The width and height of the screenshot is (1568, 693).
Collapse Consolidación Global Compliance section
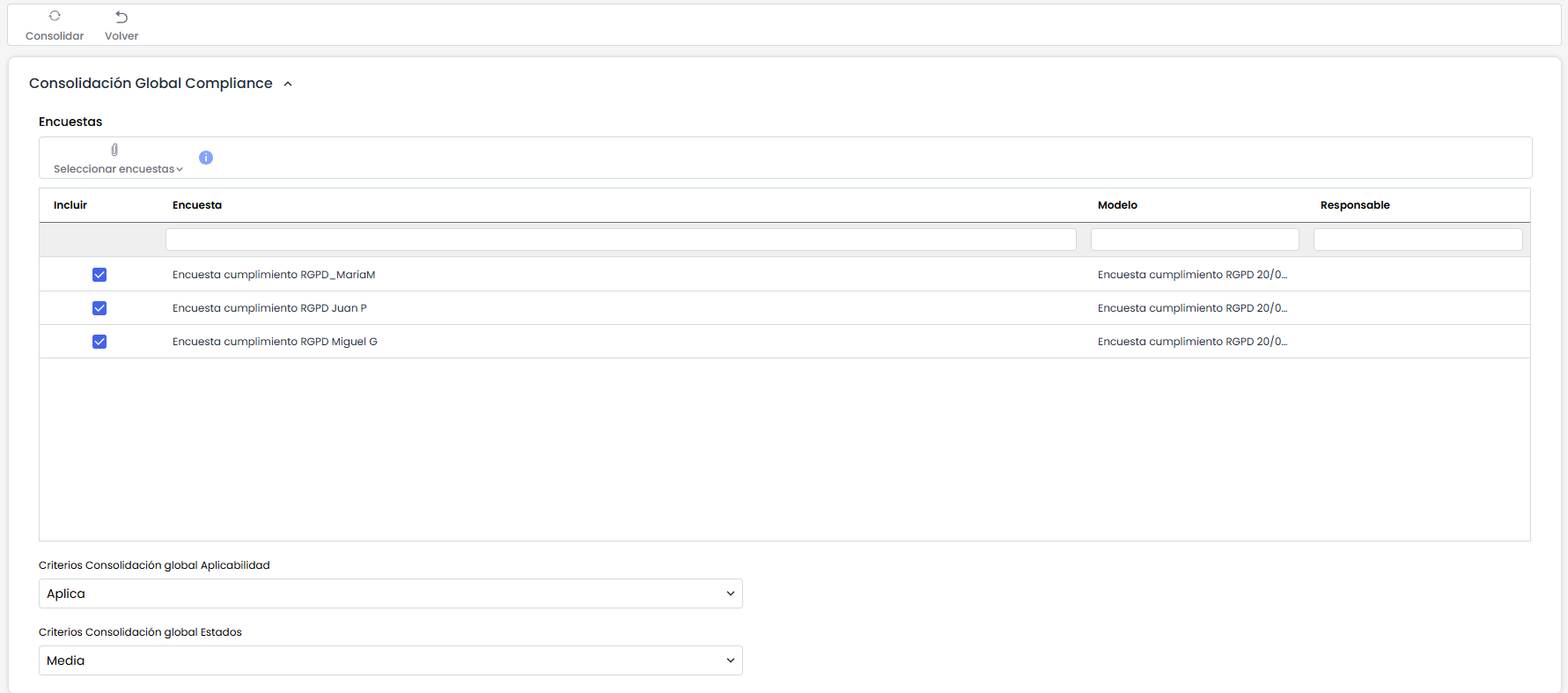(288, 84)
